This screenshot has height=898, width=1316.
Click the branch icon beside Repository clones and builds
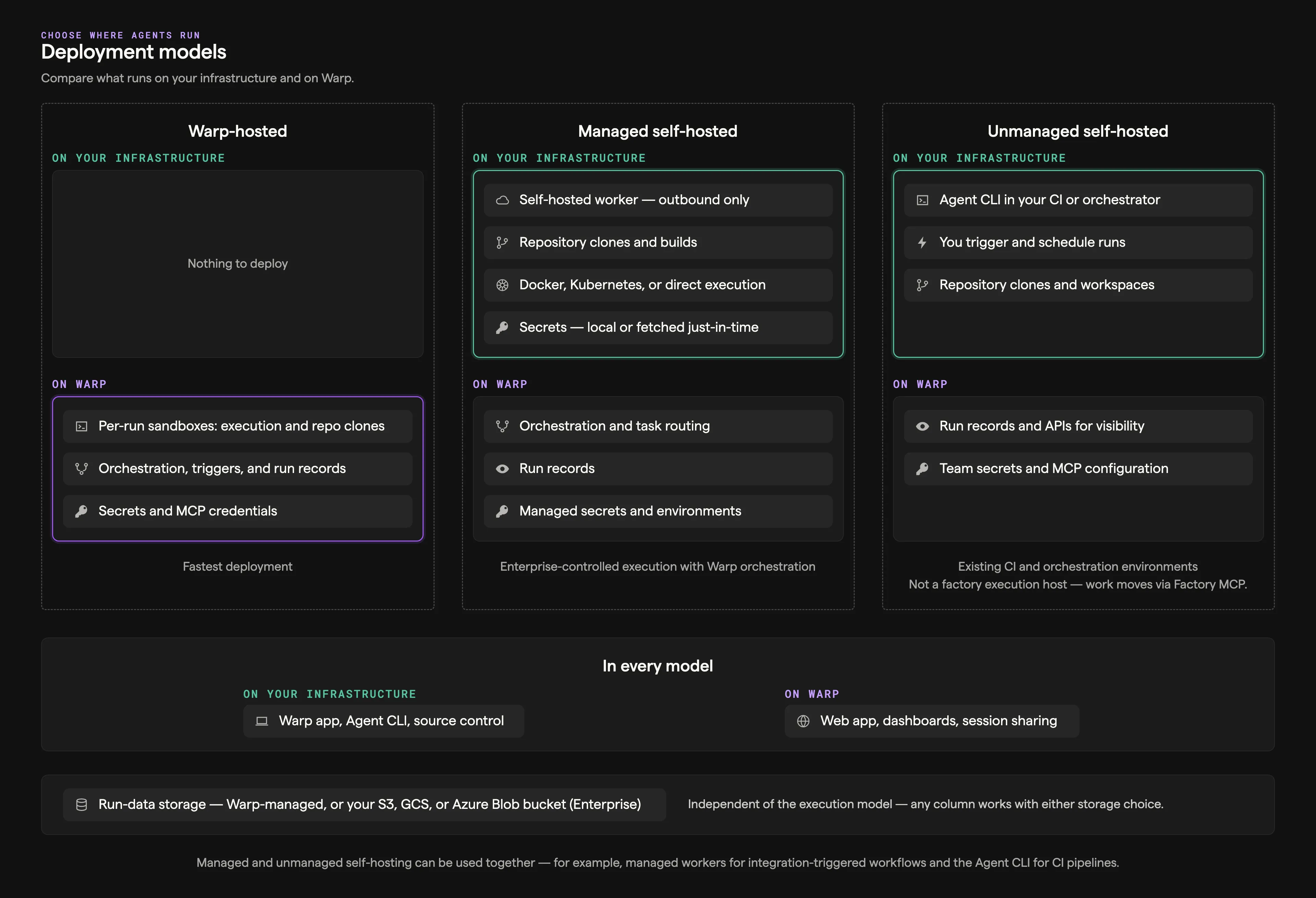[x=502, y=242]
